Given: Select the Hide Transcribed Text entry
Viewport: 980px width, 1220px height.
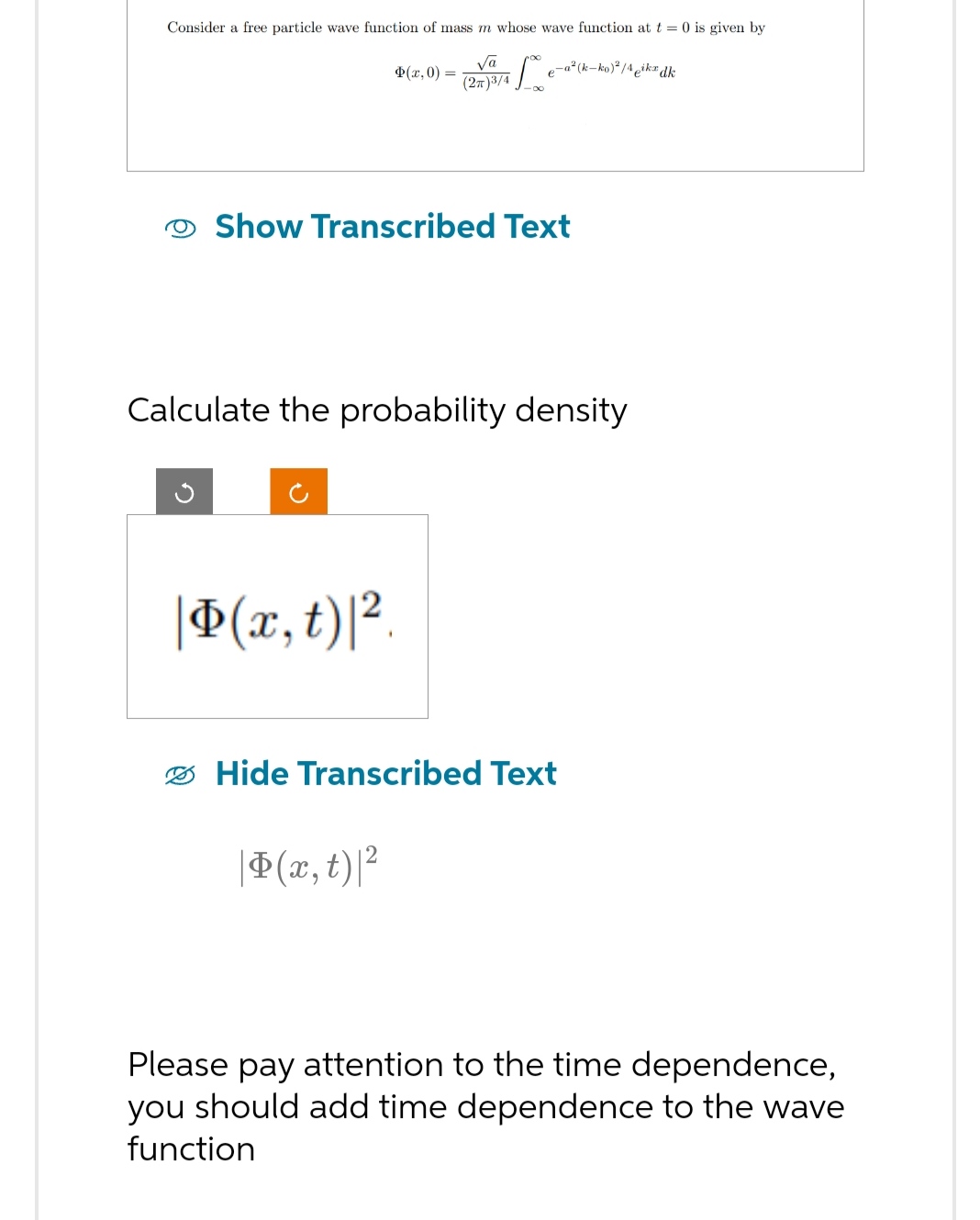Looking at the screenshot, I should click(x=385, y=774).
